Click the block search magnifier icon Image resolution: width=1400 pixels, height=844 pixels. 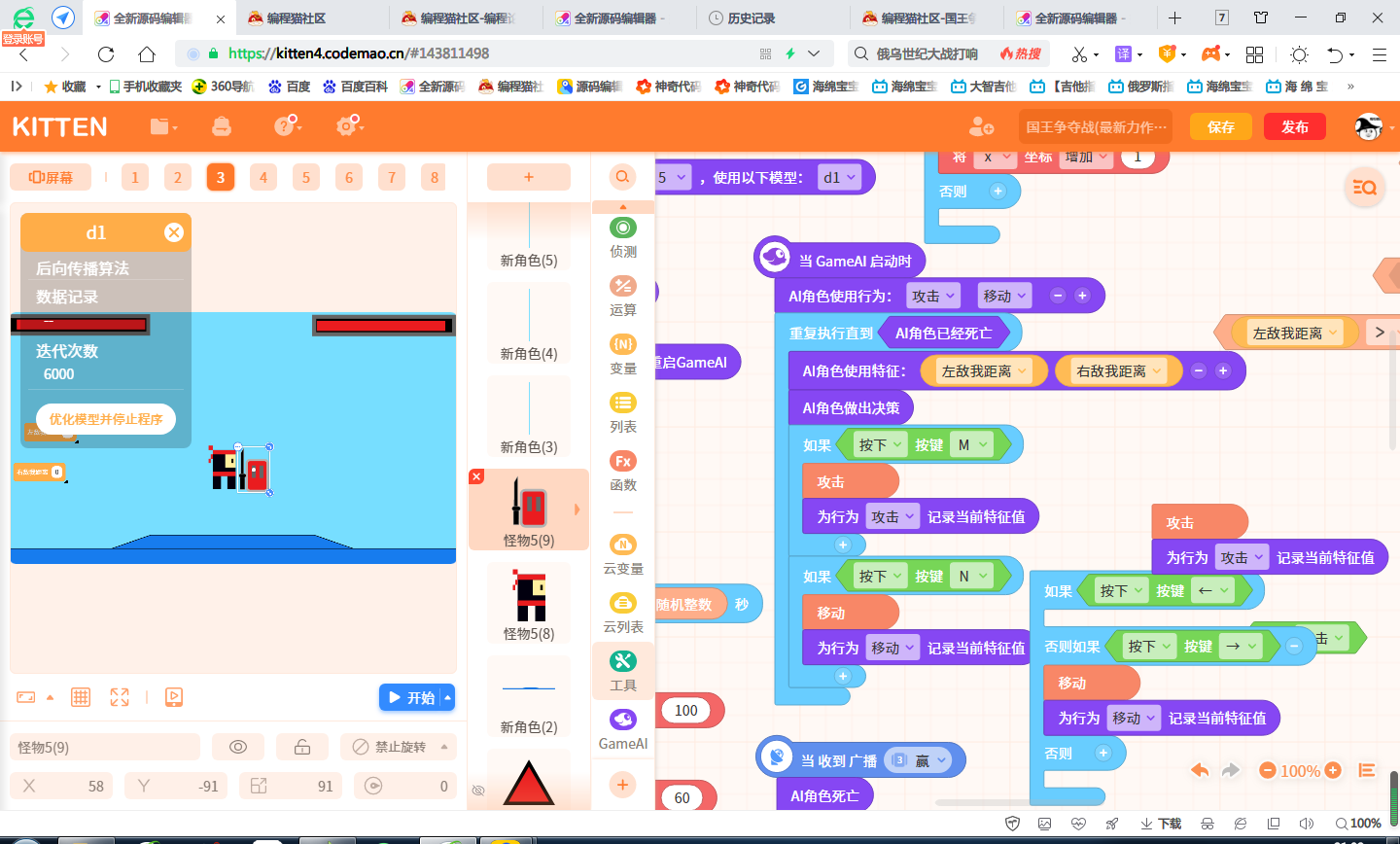pyautogui.click(x=622, y=176)
